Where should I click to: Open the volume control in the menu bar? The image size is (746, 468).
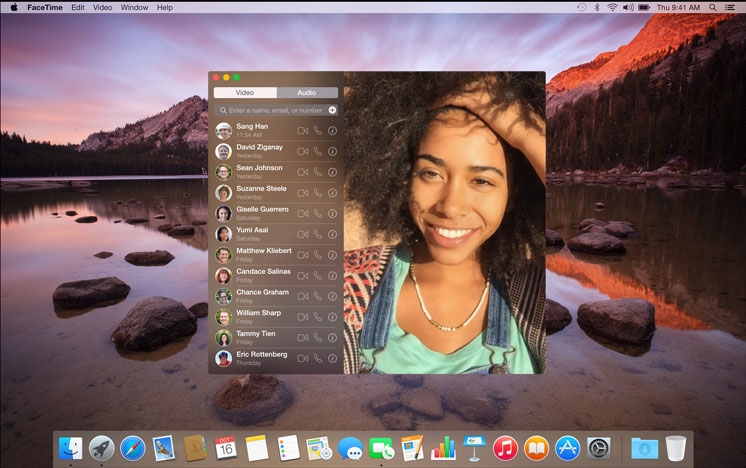click(x=628, y=7)
